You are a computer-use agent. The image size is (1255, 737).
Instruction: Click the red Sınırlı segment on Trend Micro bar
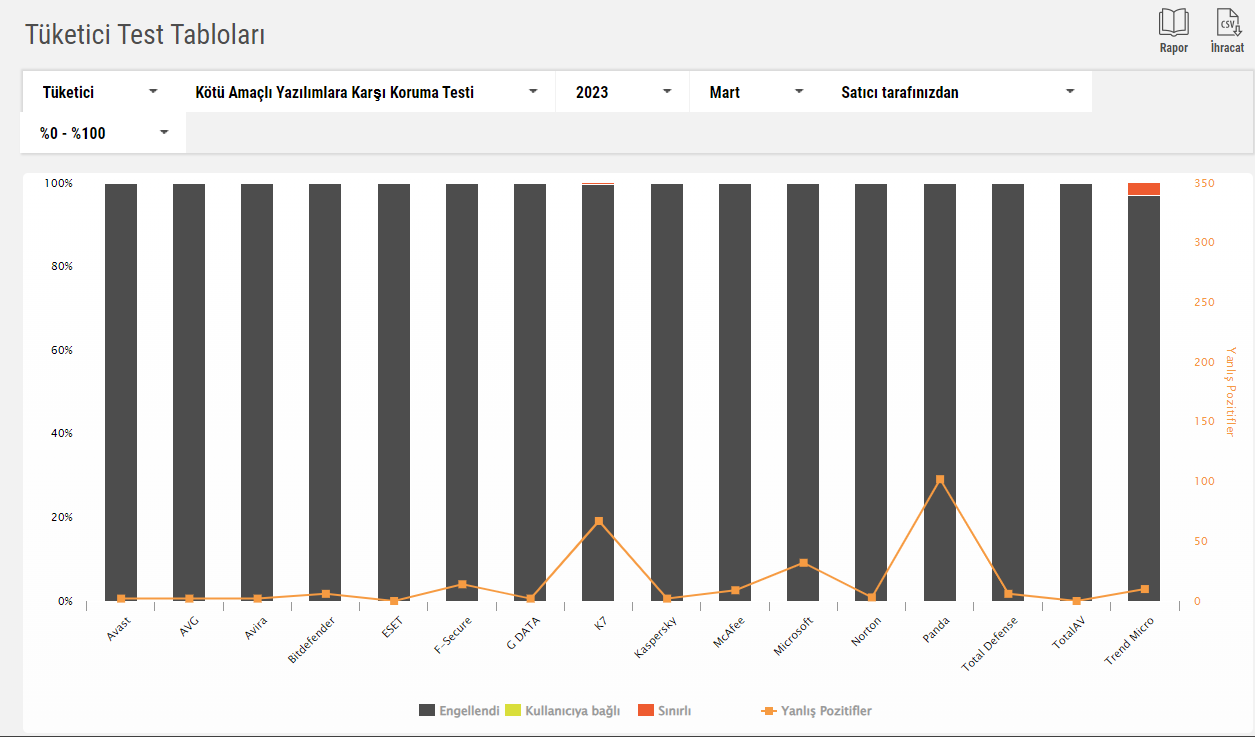[x=1144, y=190]
